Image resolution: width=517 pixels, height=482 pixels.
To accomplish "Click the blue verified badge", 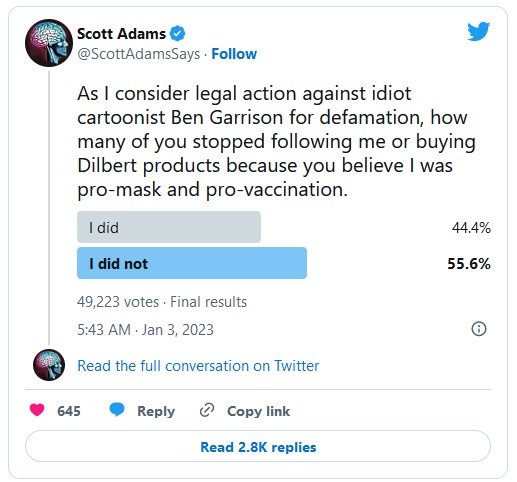I will [x=177, y=33].
